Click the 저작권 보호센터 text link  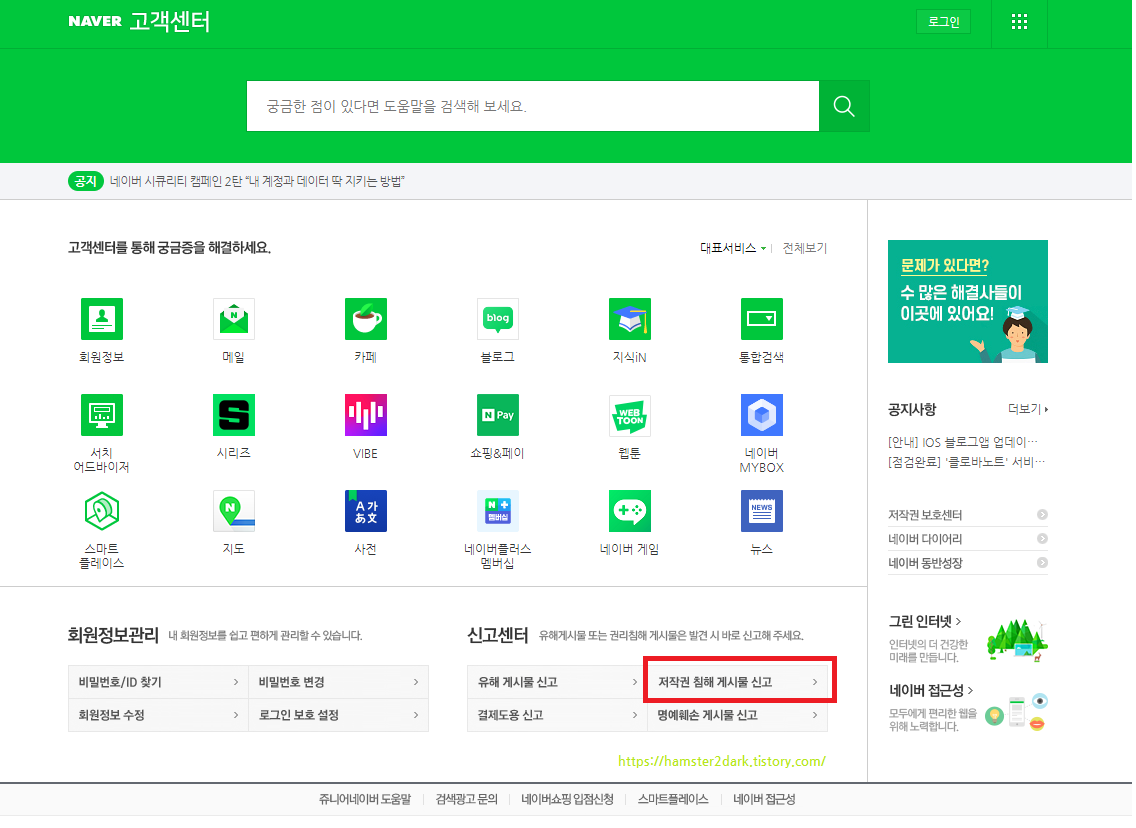click(x=925, y=516)
